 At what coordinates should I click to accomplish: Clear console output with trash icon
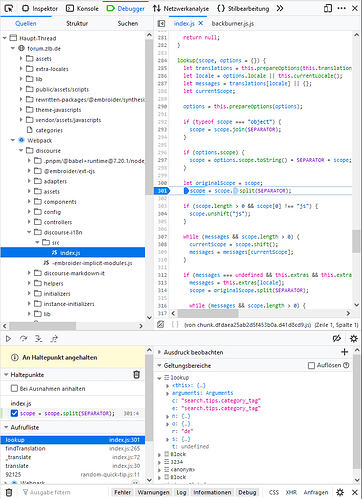click(x=9, y=492)
